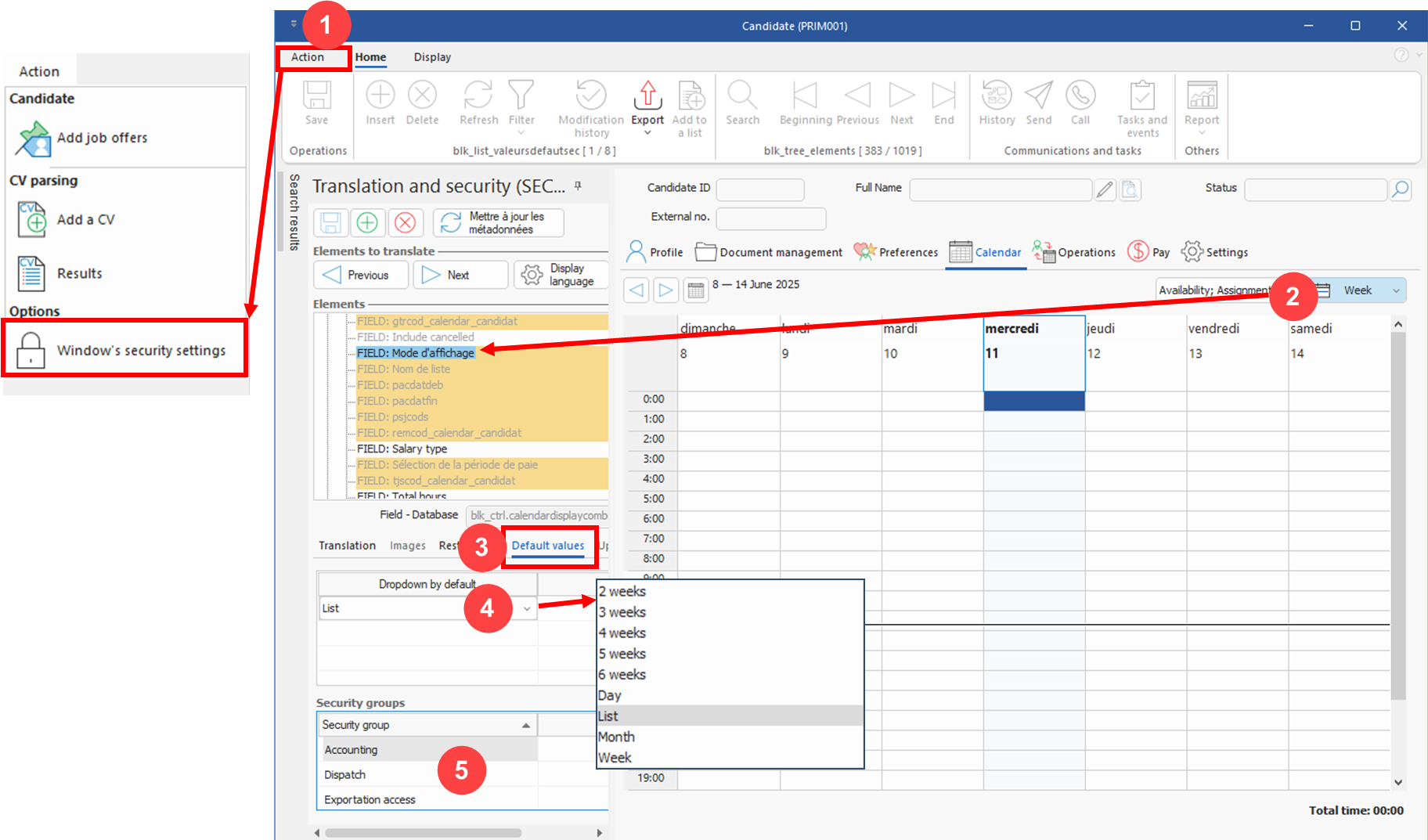Screen dimensions: 1428x840
Task: Click the red delete element icon
Action: (x=405, y=223)
